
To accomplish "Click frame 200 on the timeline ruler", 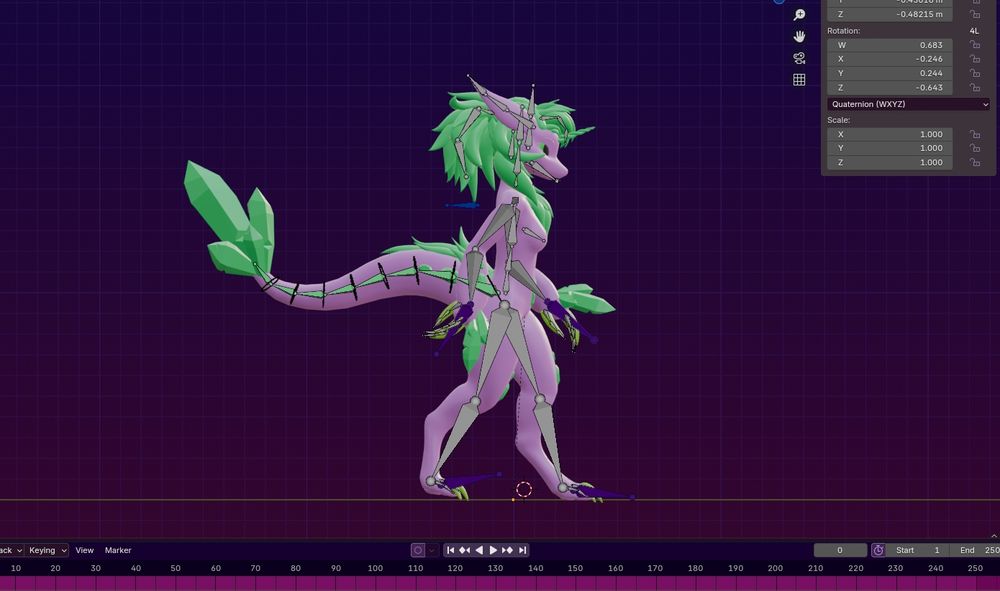I will point(775,568).
